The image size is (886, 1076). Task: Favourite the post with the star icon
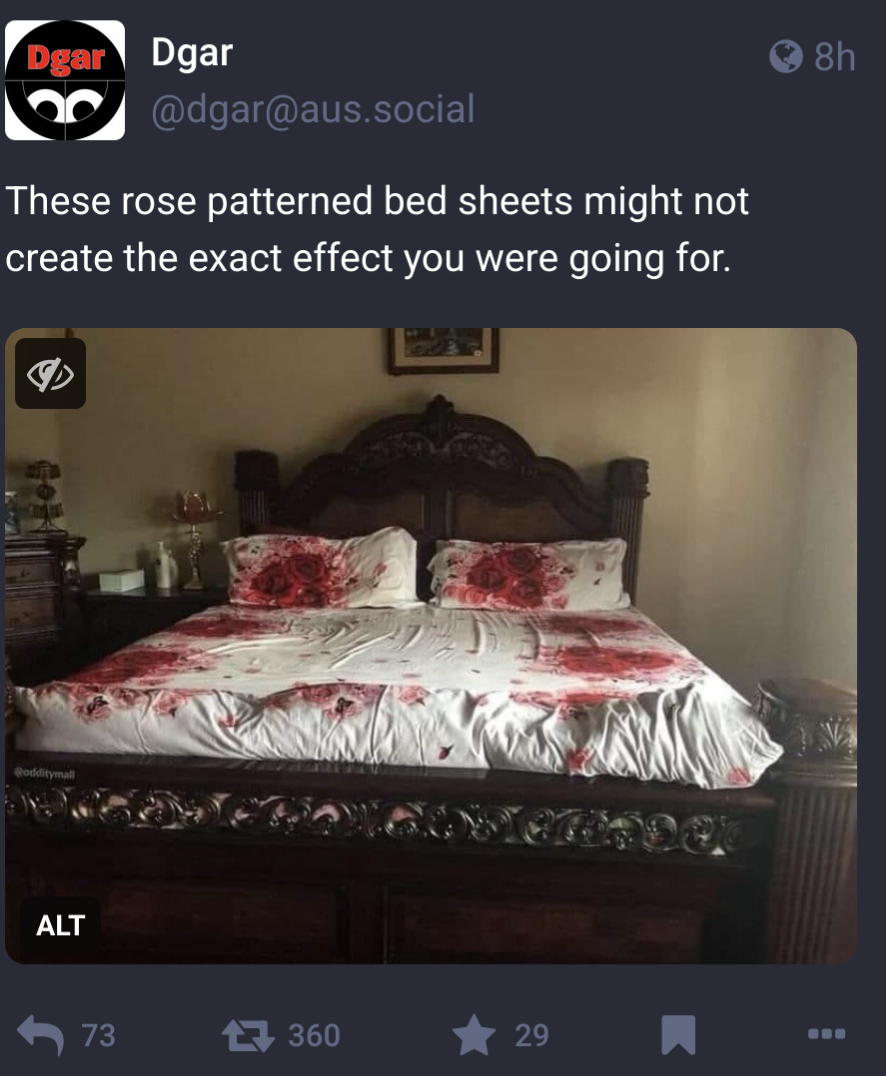point(474,1035)
